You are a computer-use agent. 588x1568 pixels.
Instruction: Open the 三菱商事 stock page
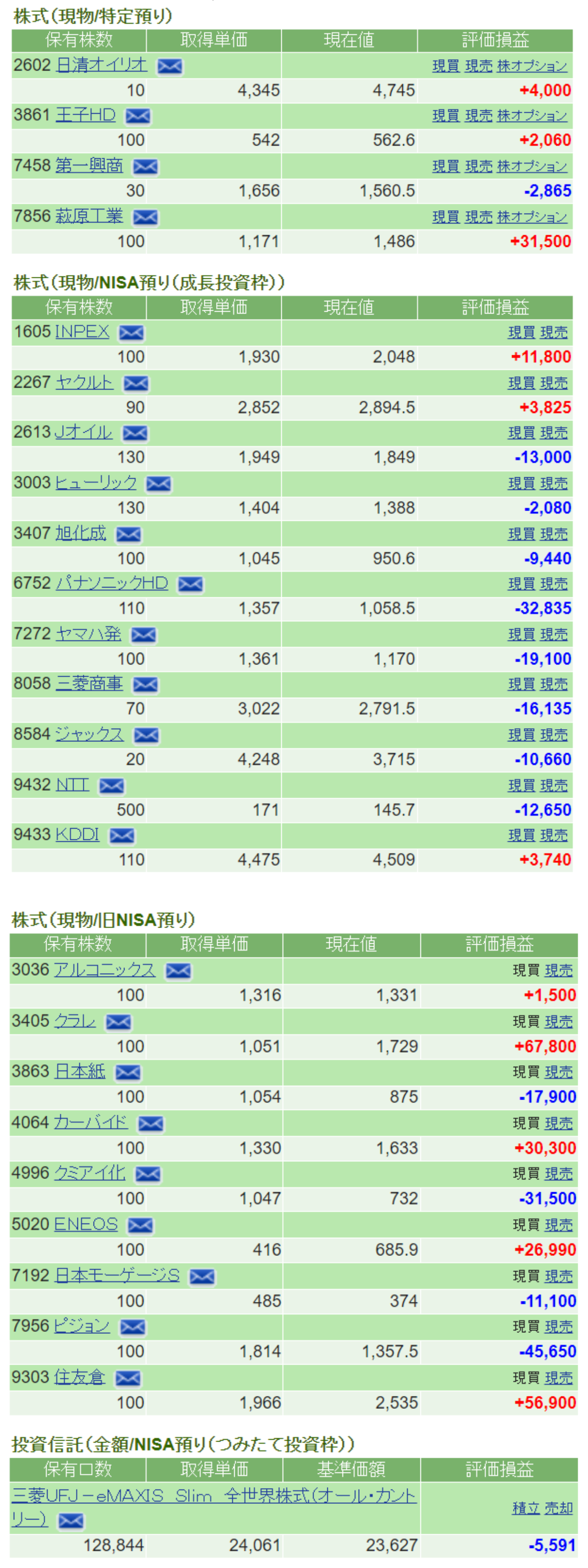(x=89, y=684)
